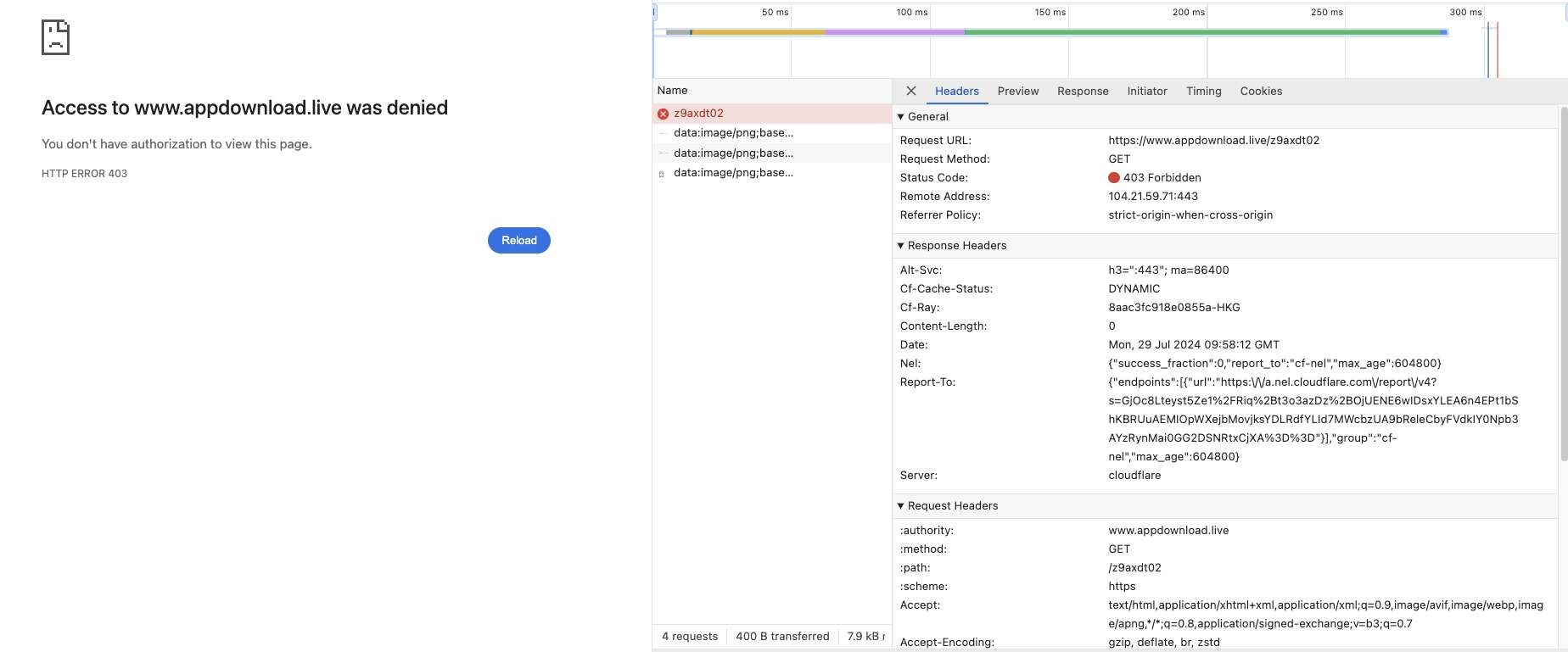Click the sad page error icon
The height and width of the screenshot is (652, 1568).
[55, 37]
